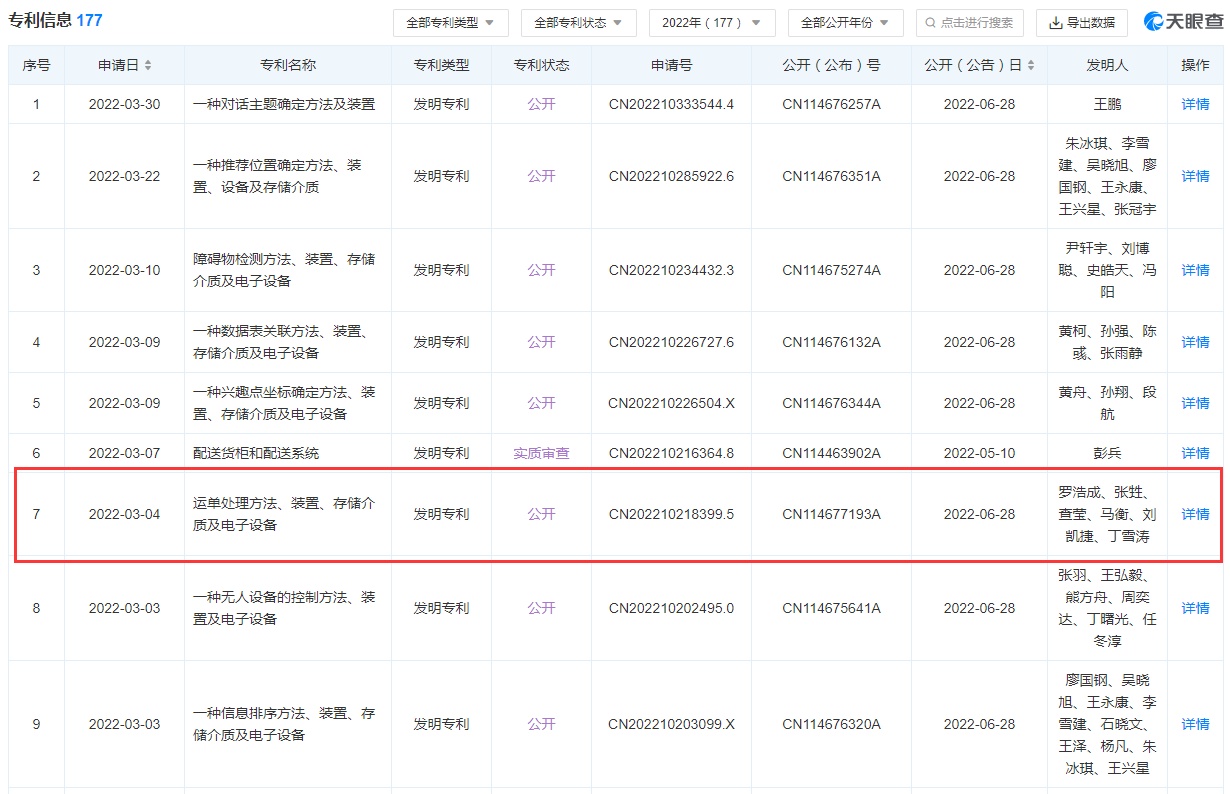Viewport: 1230px width, 794px height.
Task: Open the 2022年（177）year dropdown
Action: [x=711, y=23]
